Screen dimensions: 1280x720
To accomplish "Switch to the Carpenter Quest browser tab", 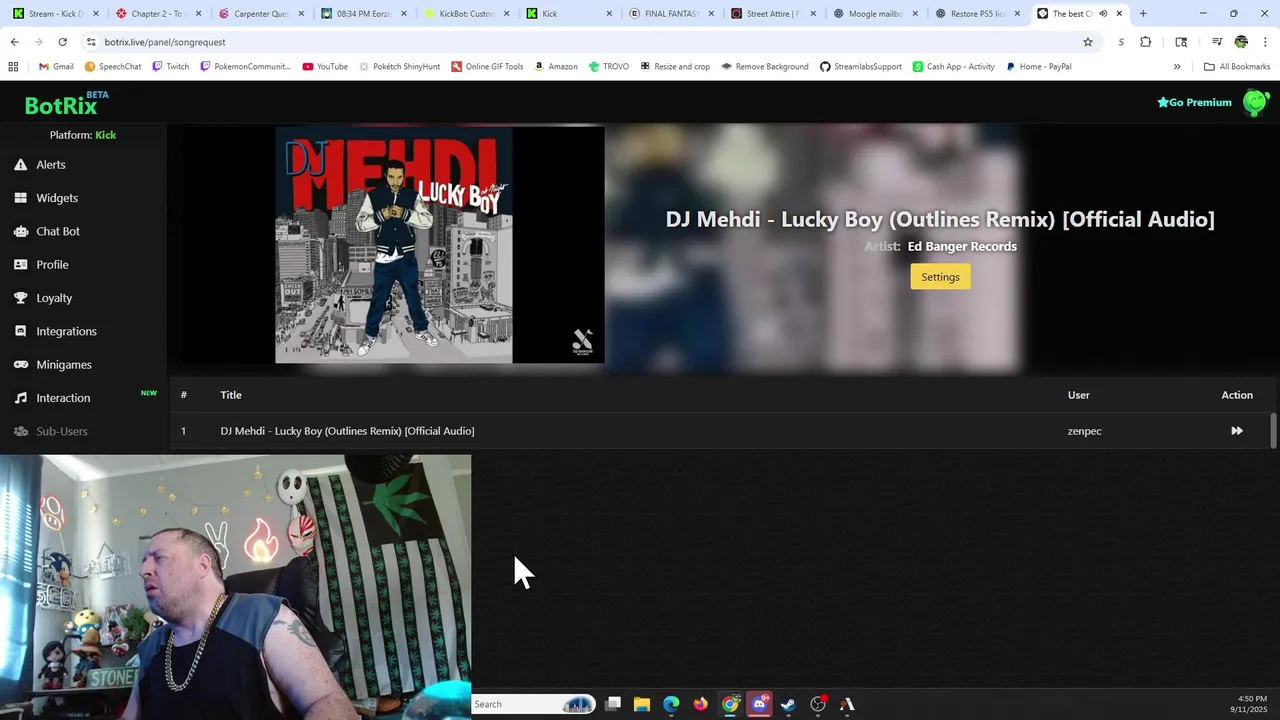I will [x=261, y=14].
